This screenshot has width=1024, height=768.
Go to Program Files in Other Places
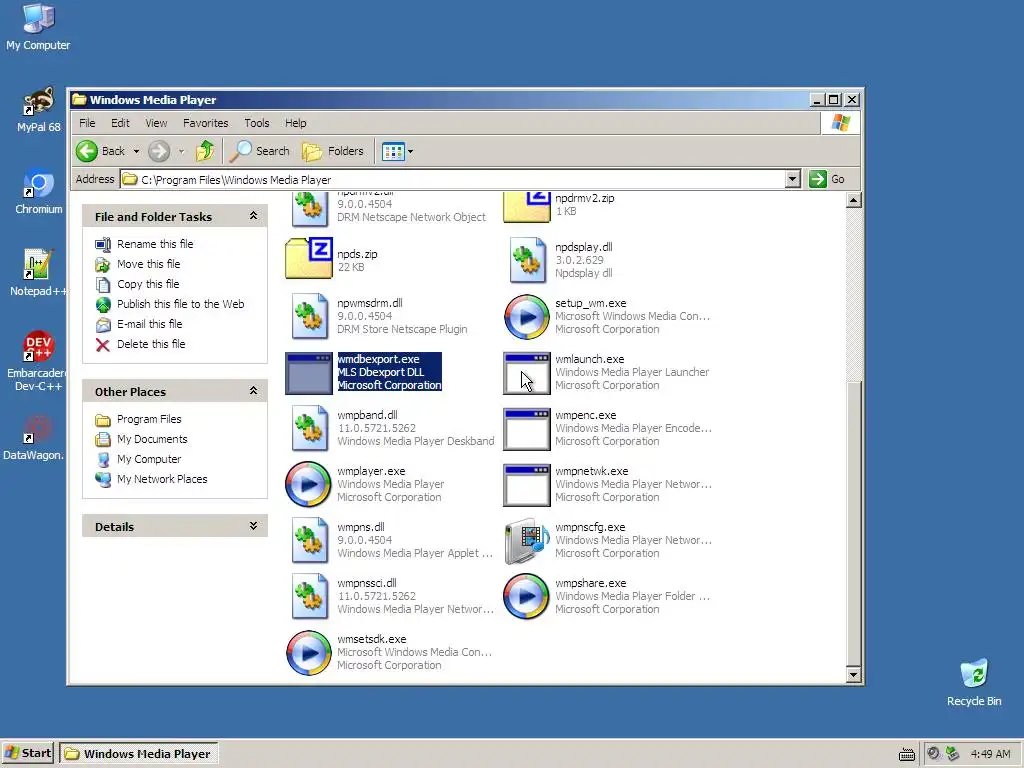tap(149, 419)
